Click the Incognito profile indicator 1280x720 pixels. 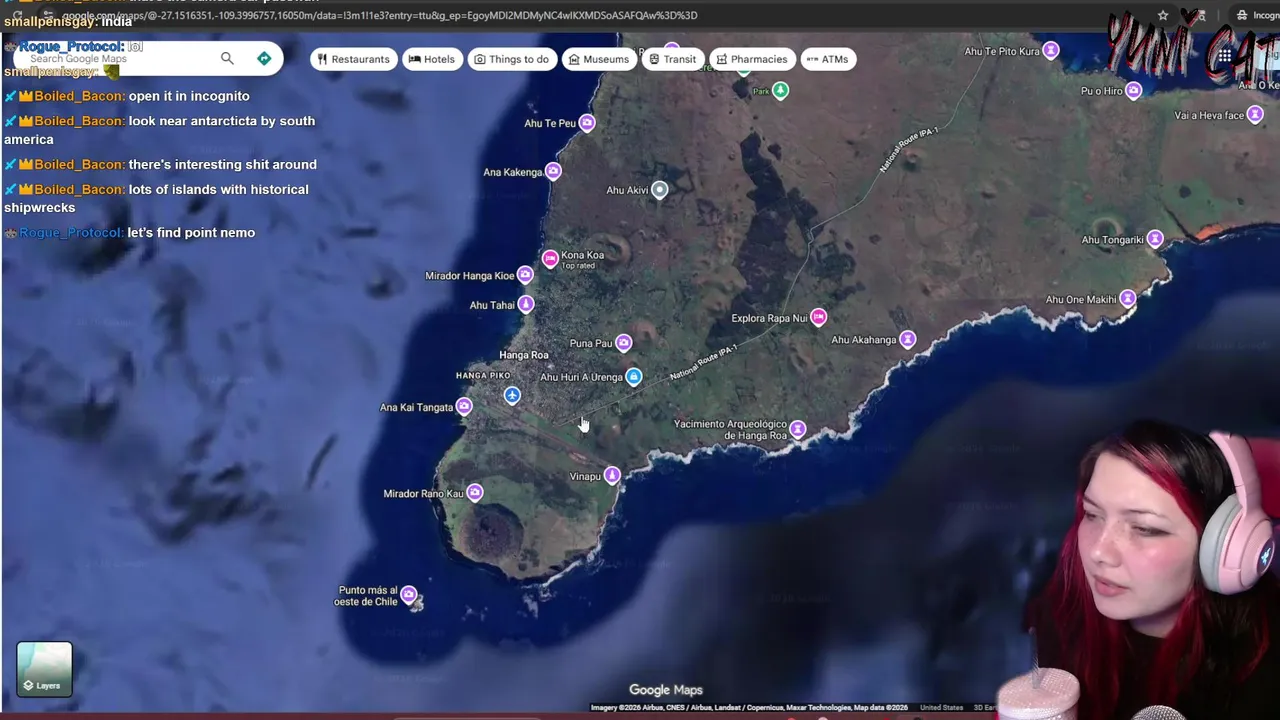pyautogui.click(x=1257, y=15)
